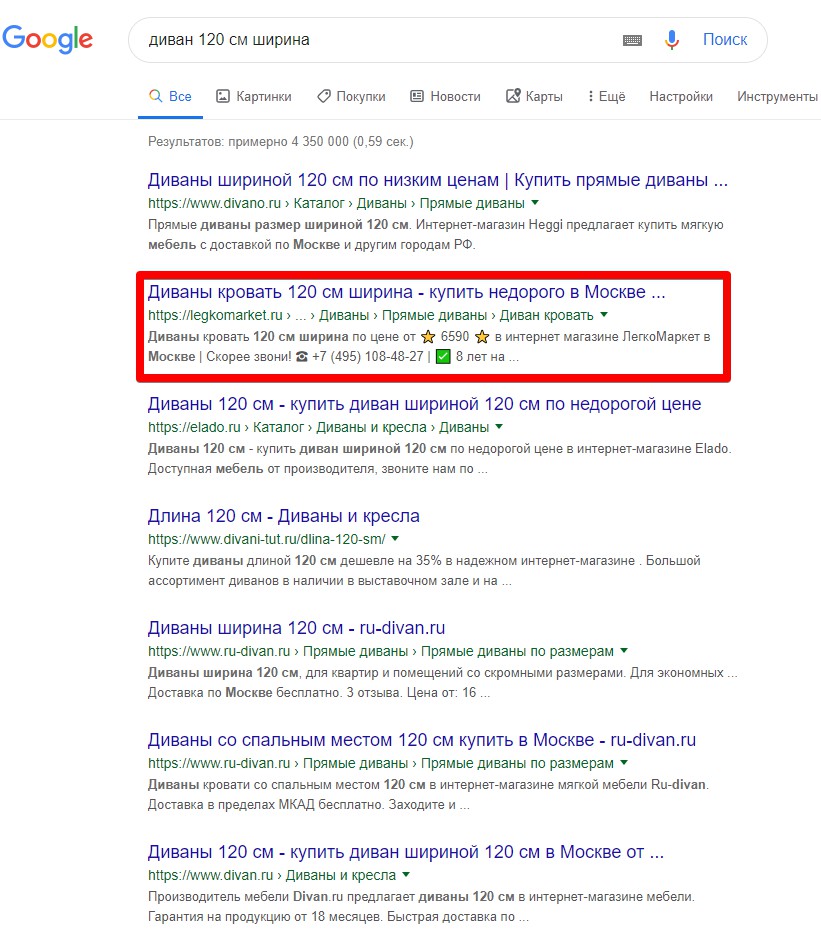
Task: Click the Все magnifier icon
Action: 155,95
